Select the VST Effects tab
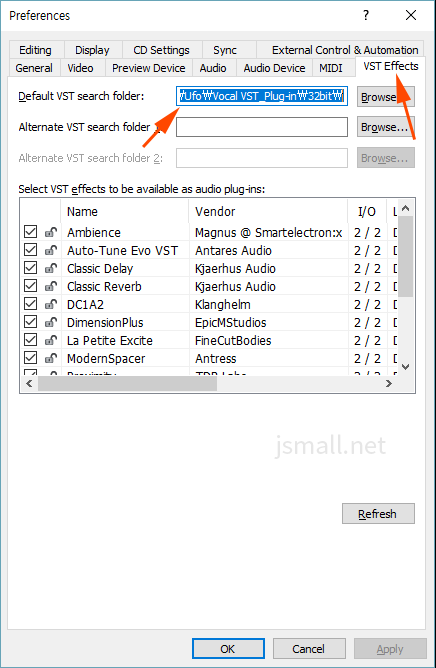 pyautogui.click(x=390, y=66)
